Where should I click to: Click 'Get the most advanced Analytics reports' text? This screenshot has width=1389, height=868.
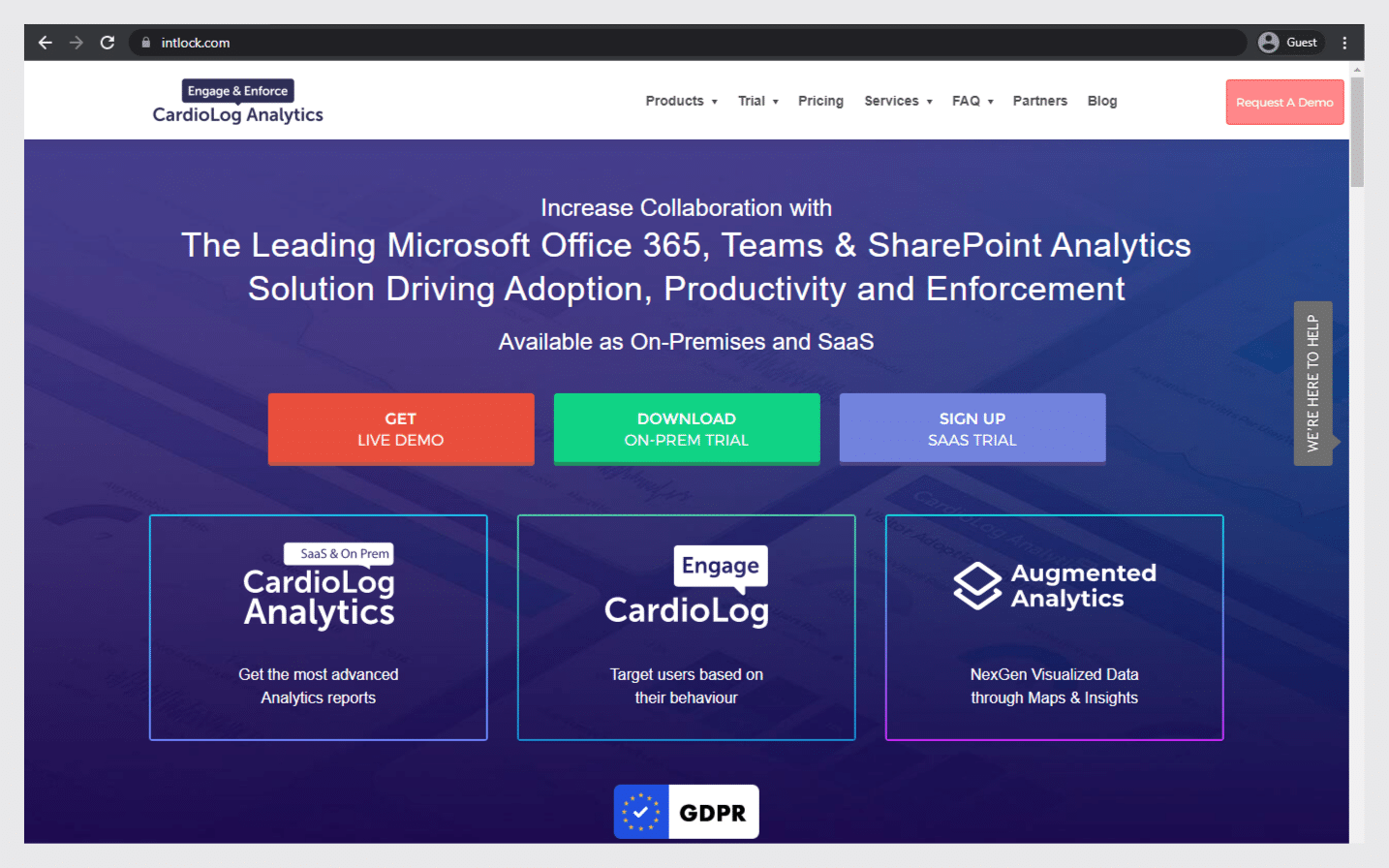click(x=319, y=686)
